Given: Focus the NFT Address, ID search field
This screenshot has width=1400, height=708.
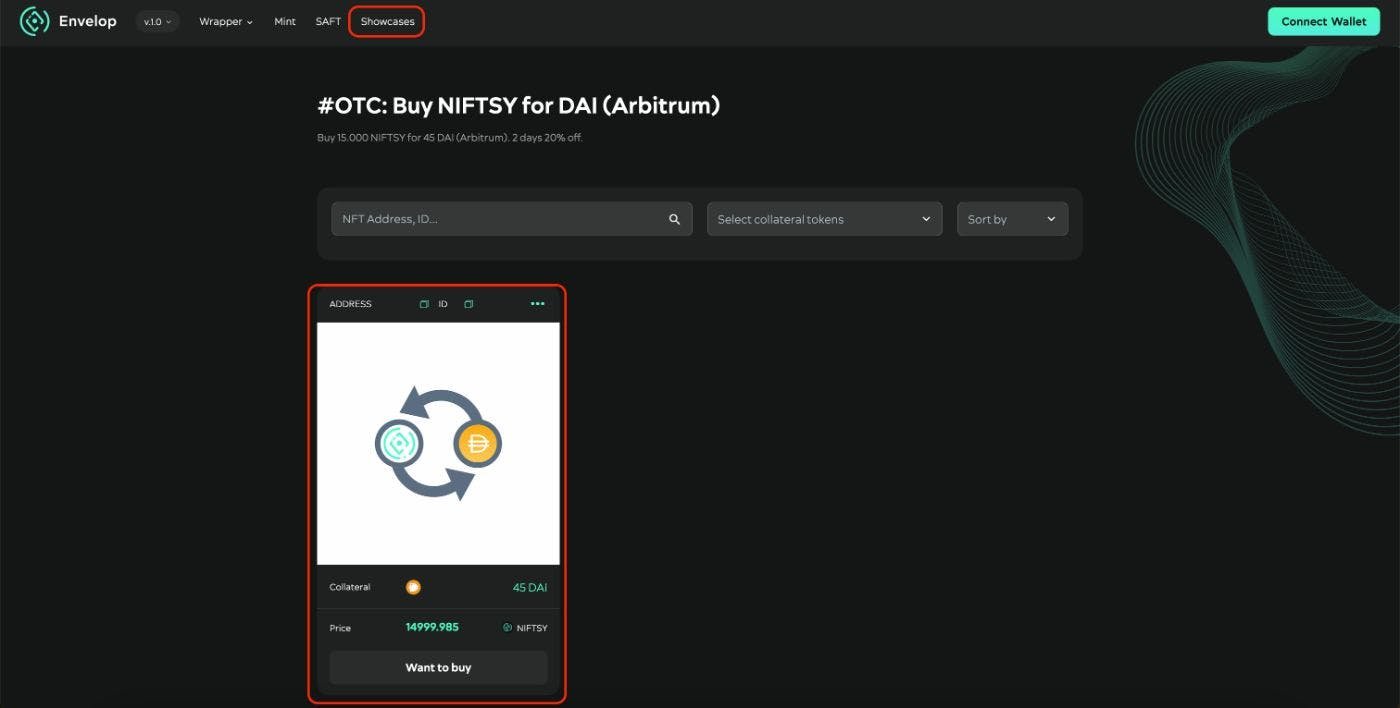Looking at the screenshot, I should point(512,219).
